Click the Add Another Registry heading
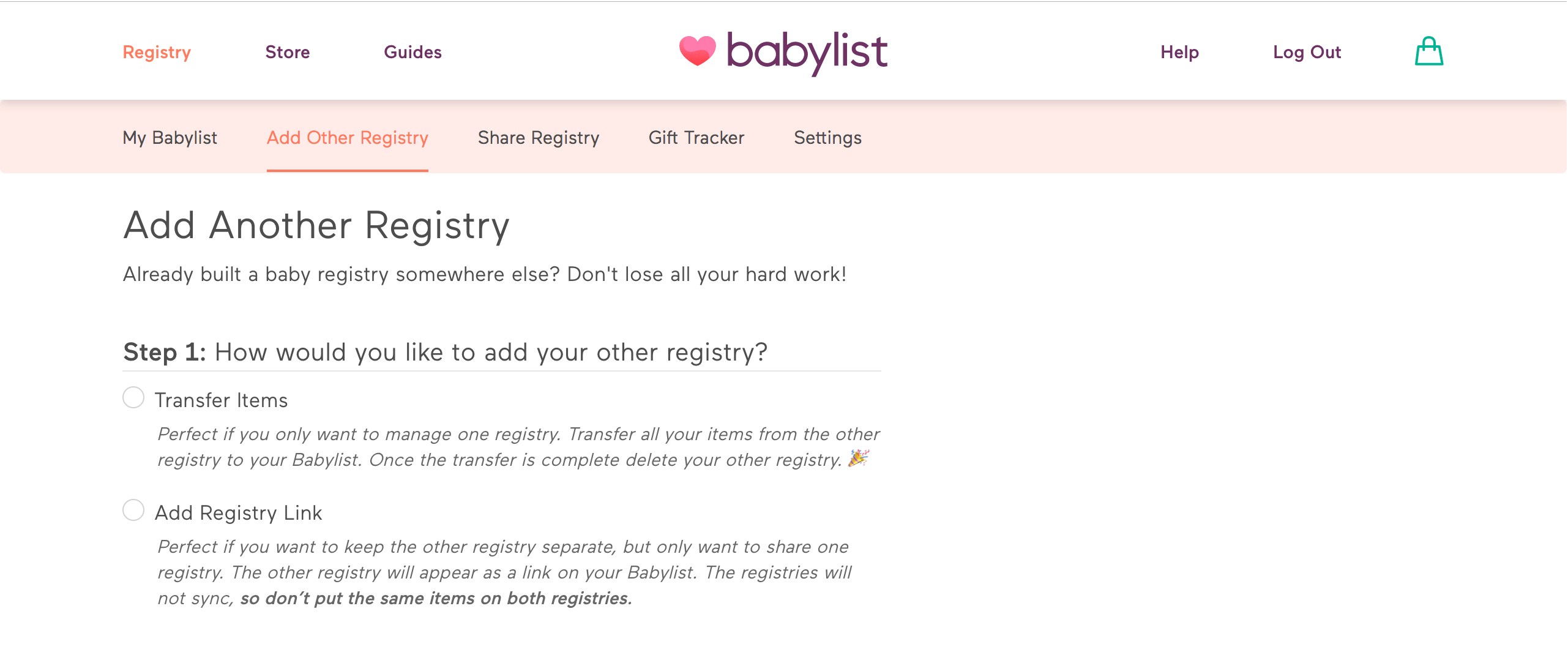This screenshot has height=655, width=1568. pyautogui.click(x=317, y=226)
